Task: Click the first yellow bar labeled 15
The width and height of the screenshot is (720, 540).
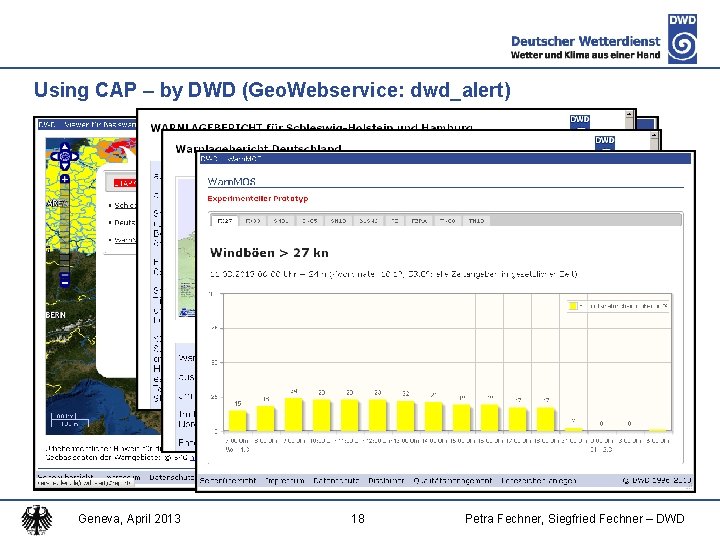Action: click(x=238, y=421)
